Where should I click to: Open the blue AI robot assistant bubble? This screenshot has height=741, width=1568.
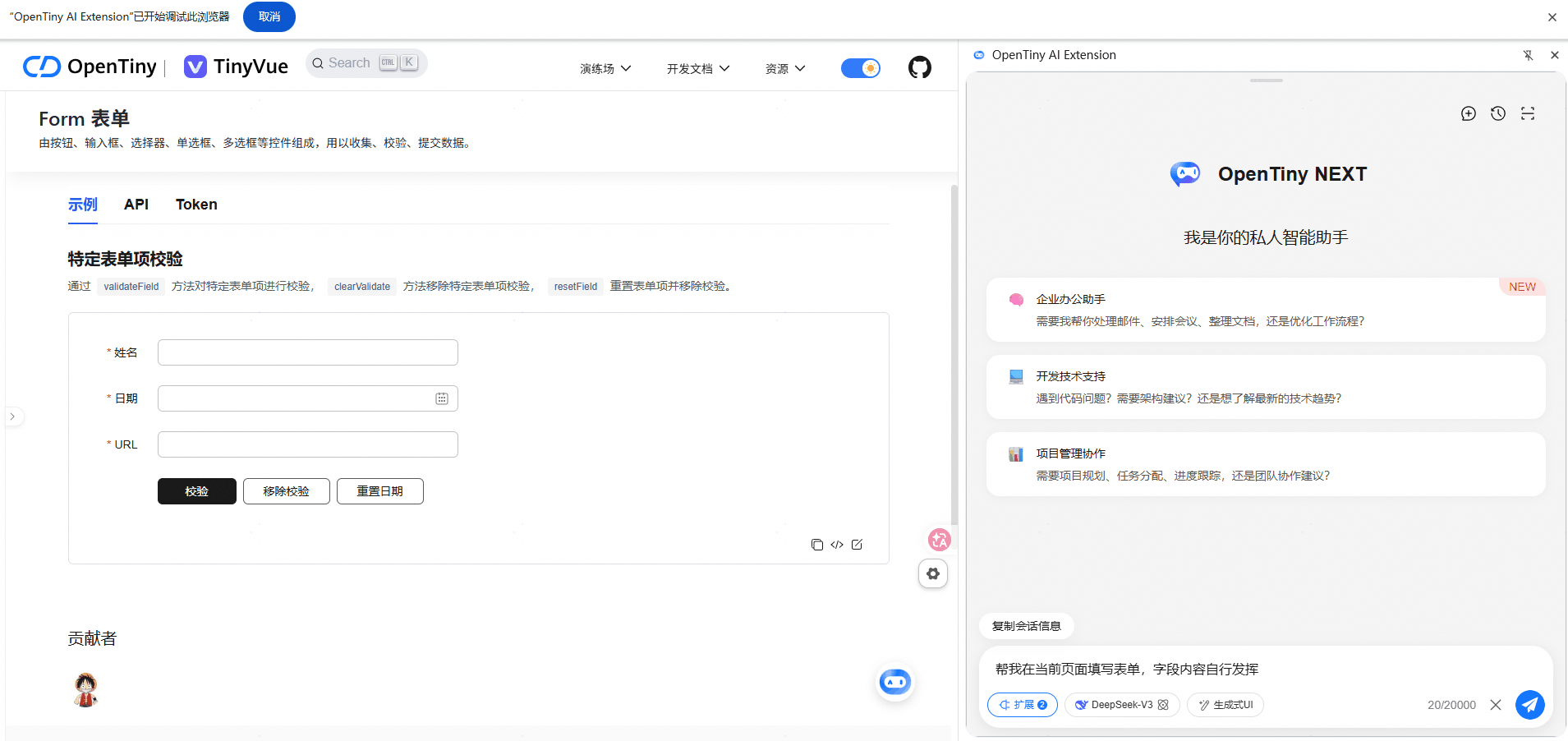895,681
